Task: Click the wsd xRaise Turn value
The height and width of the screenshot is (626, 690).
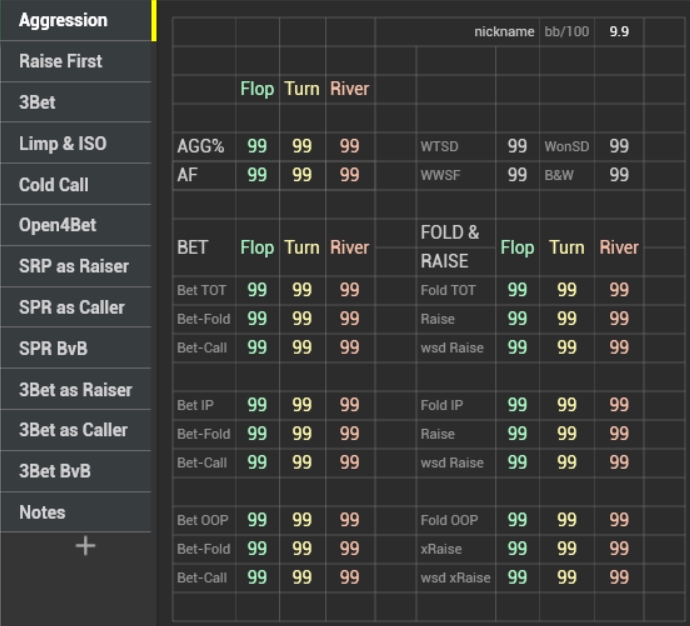Action: tap(567, 578)
